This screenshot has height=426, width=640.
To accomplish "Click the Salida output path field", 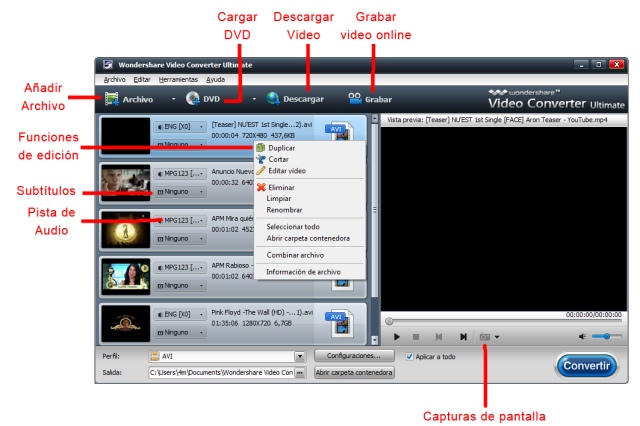I will coord(222,373).
